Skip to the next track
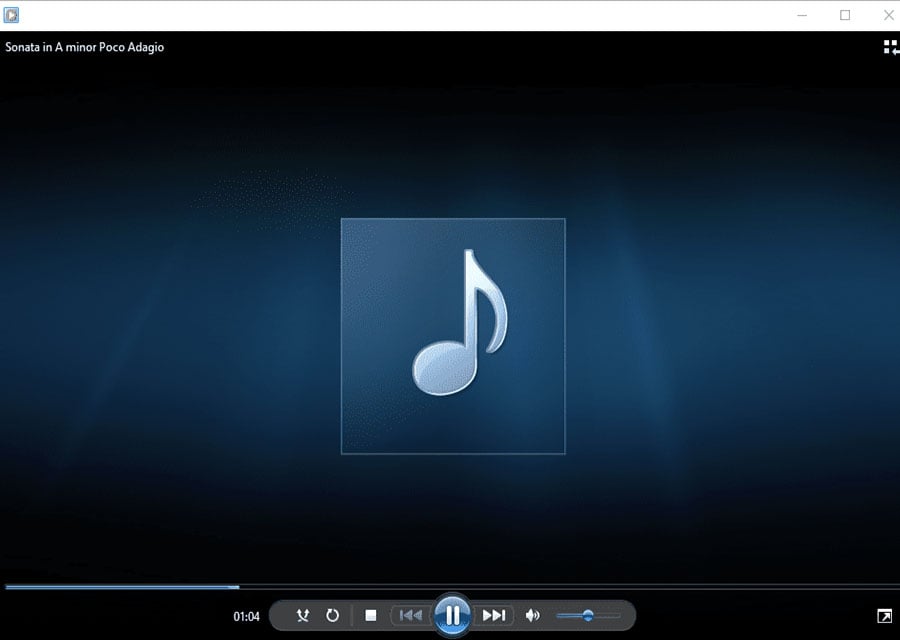The width and height of the screenshot is (900, 640). 494,616
